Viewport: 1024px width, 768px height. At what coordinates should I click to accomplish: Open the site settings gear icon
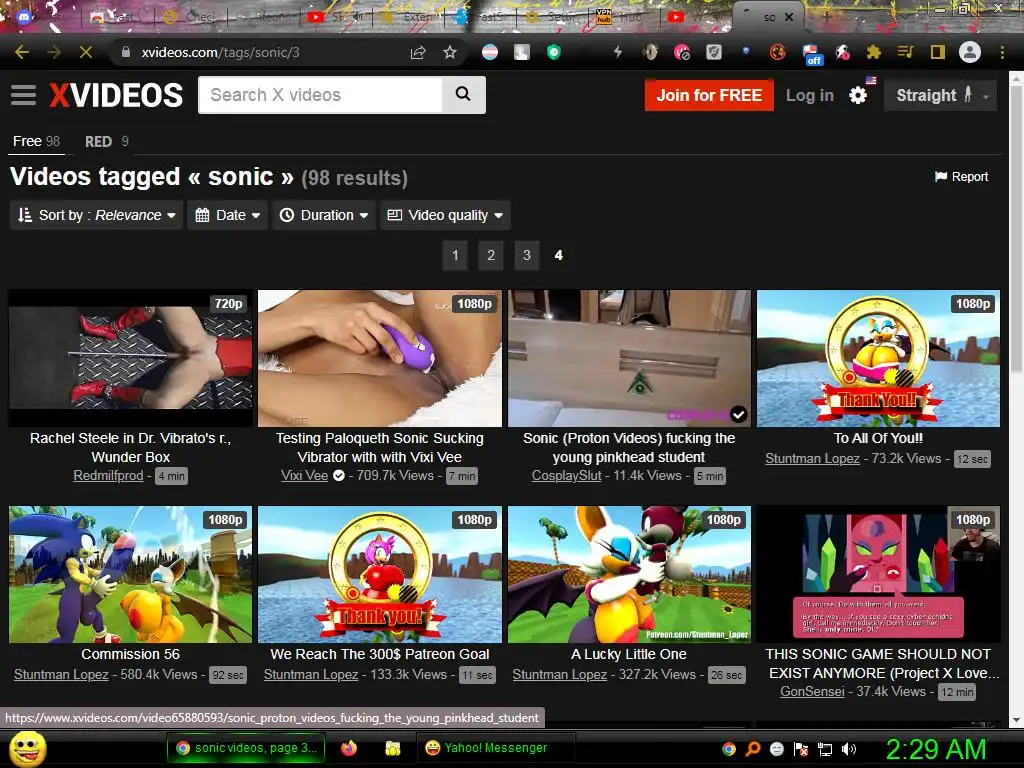(857, 95)
